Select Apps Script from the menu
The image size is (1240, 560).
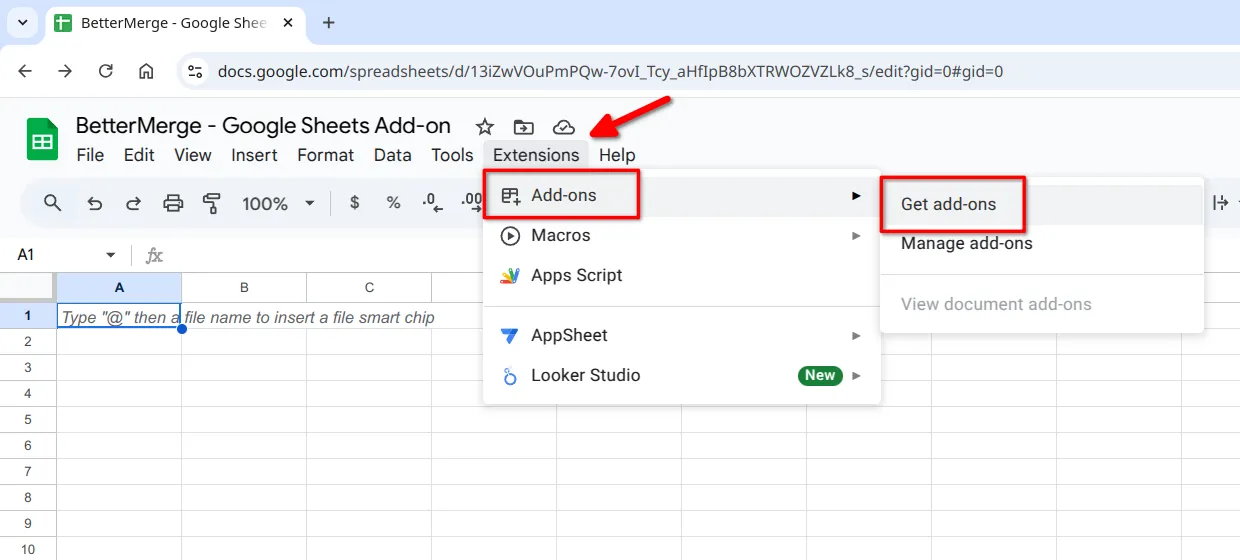coord(681,276)
